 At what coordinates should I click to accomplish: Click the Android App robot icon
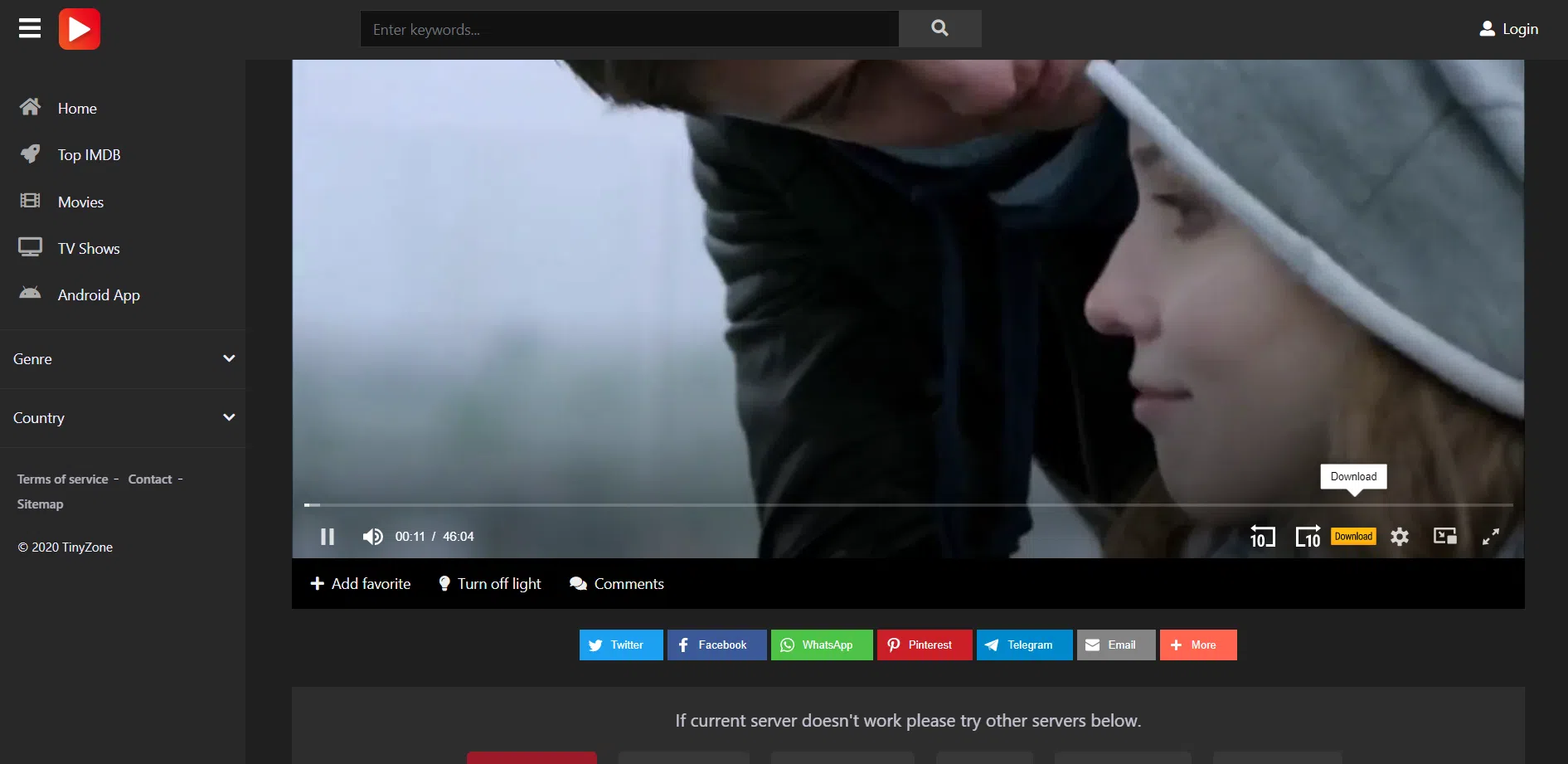point(30,293)
